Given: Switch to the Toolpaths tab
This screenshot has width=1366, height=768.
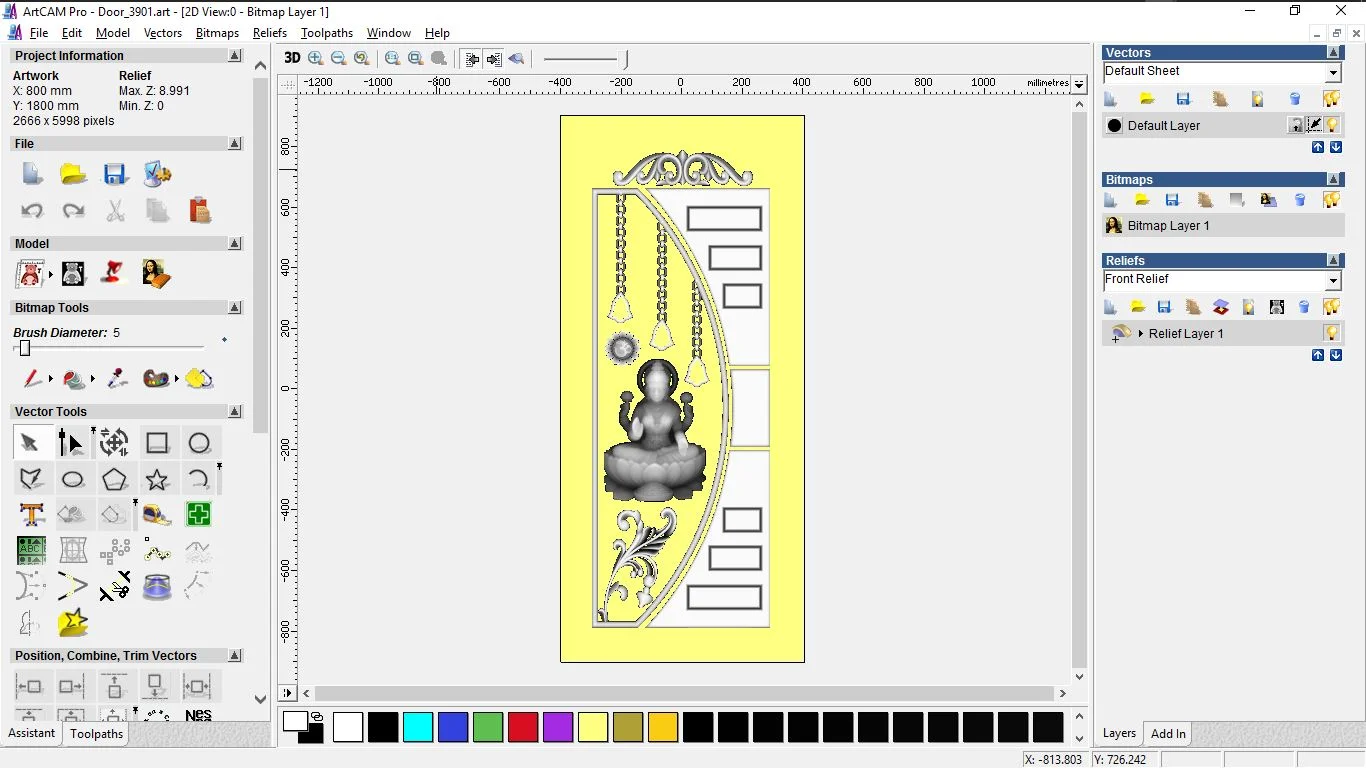Looking at the screenshot, I should pyautogui.click(x=96, y=734).
